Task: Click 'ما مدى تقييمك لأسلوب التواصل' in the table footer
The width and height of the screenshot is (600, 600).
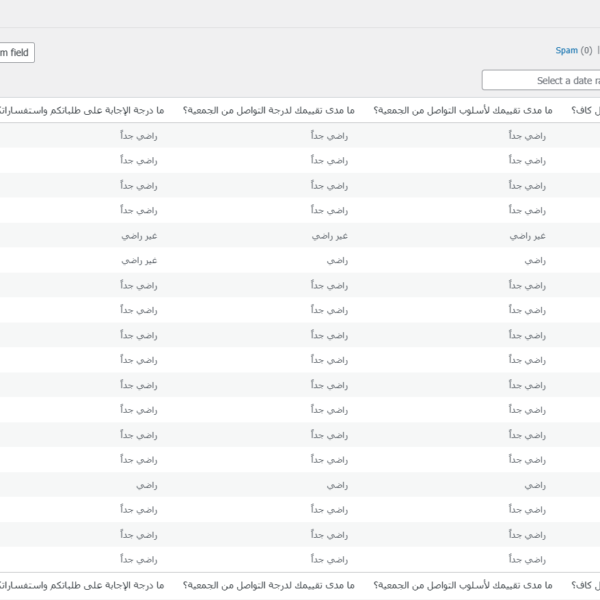Action: [463, 585]
